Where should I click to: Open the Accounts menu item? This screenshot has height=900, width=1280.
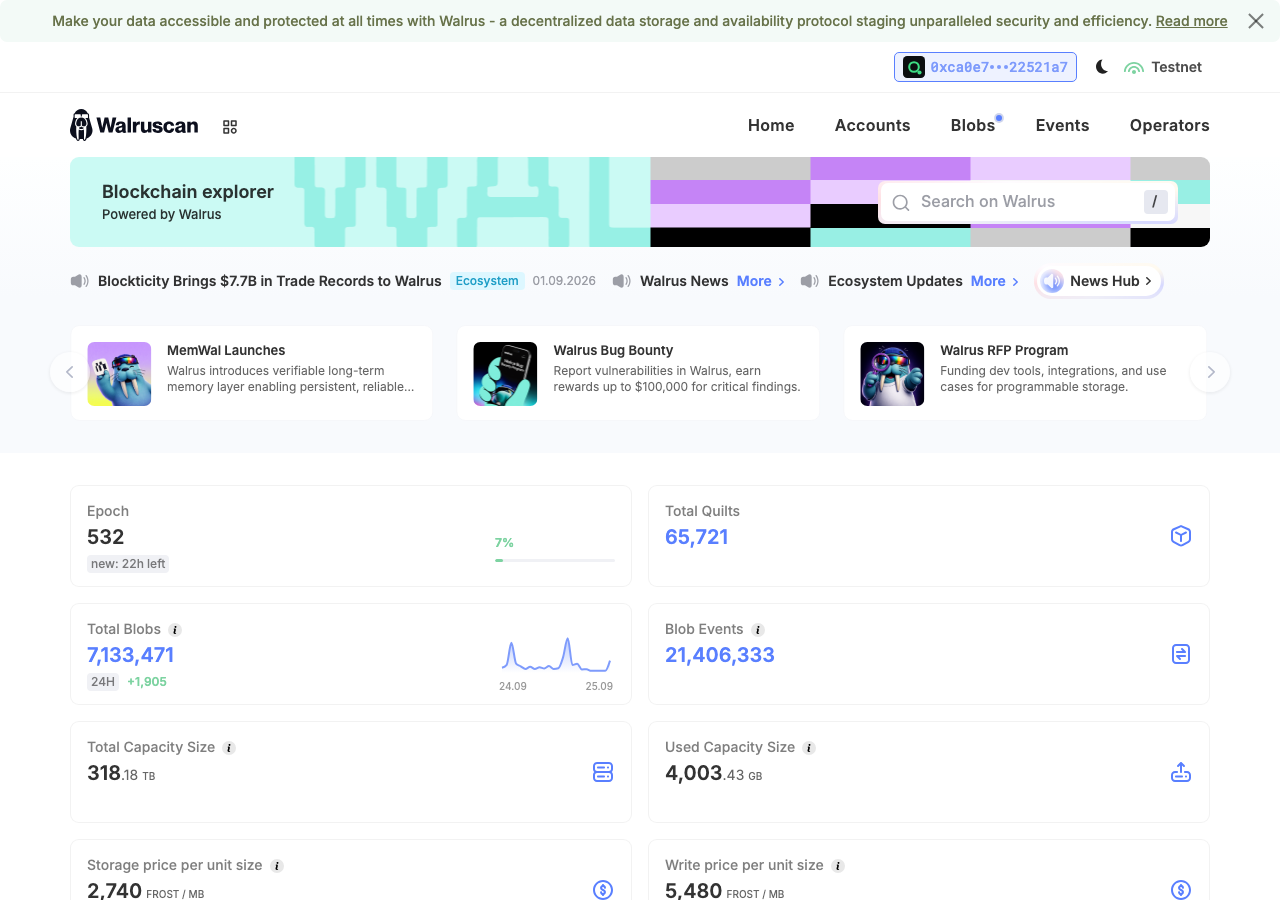click(872, 125)
